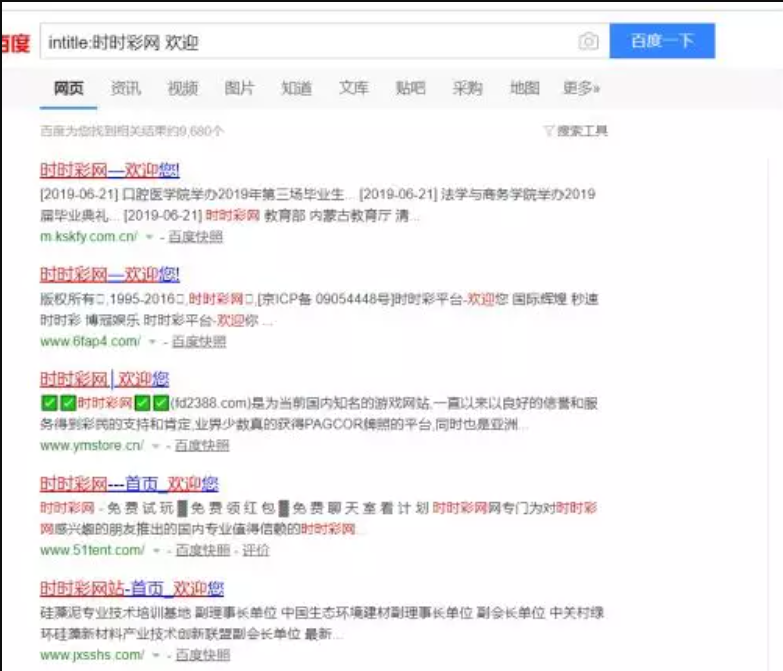Open 百度快照 for www.6fap4.com
Viewport: 783px width, 671px height.
pyautogui.click(x=199, y=341)
